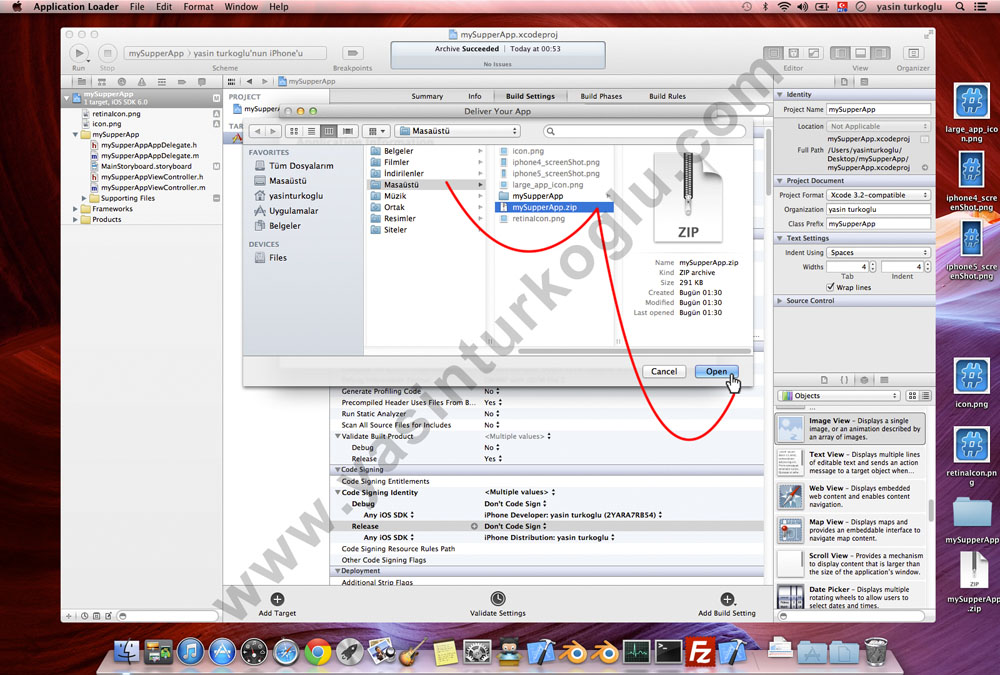
Task: Open FileZilla from the Dock
Action: coord(700,652)
